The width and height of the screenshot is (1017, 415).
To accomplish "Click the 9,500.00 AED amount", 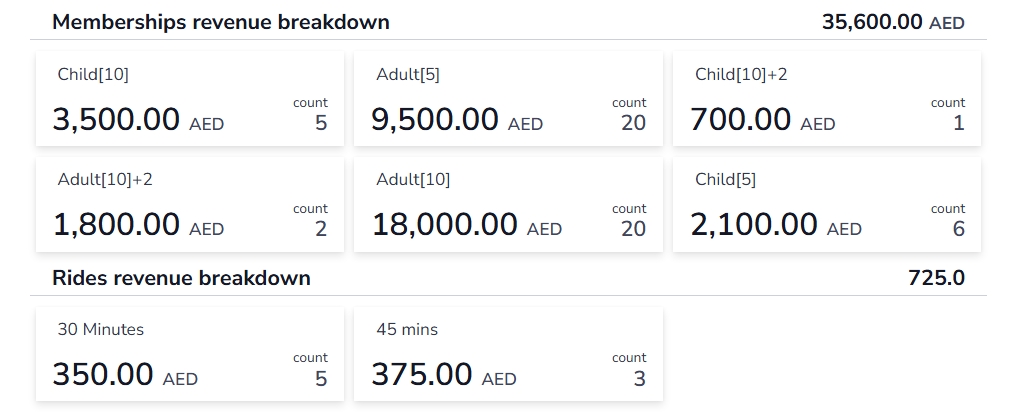I will point(457,121).
